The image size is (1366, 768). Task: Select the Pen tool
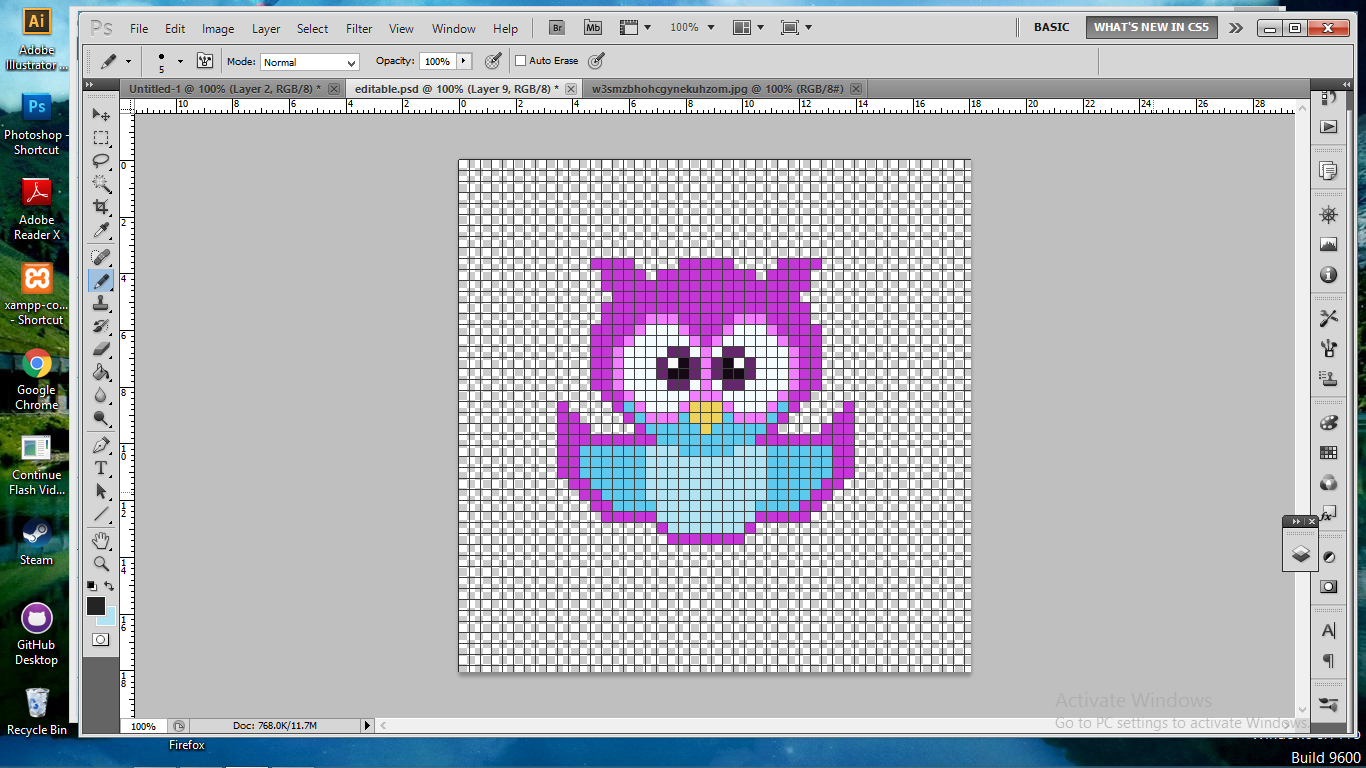tap(101, 445)
